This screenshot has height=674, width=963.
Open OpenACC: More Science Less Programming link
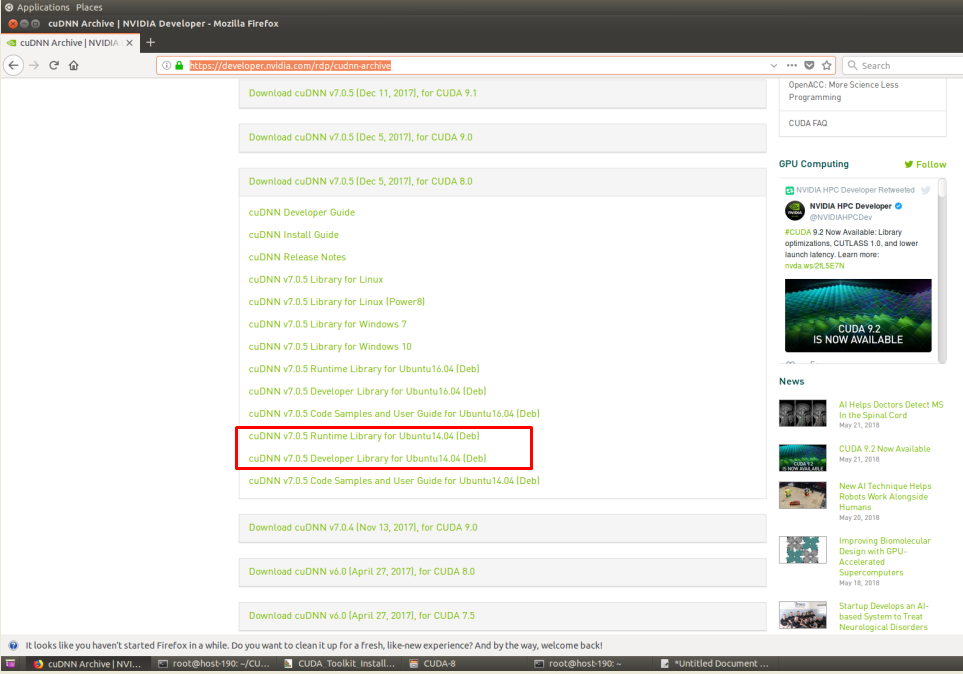click(x=843, y=91)
